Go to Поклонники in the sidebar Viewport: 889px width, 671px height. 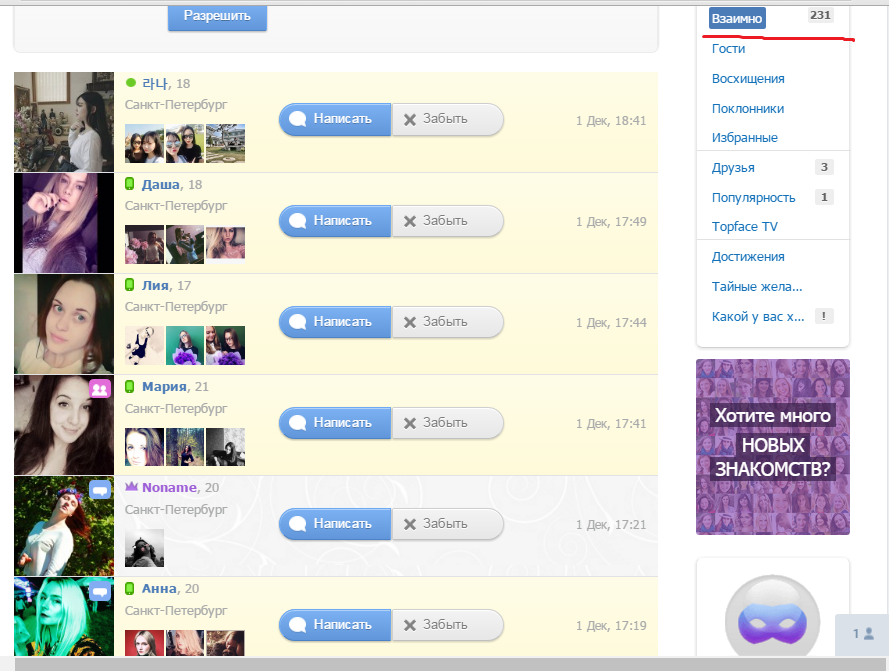(x=748, y=108)
